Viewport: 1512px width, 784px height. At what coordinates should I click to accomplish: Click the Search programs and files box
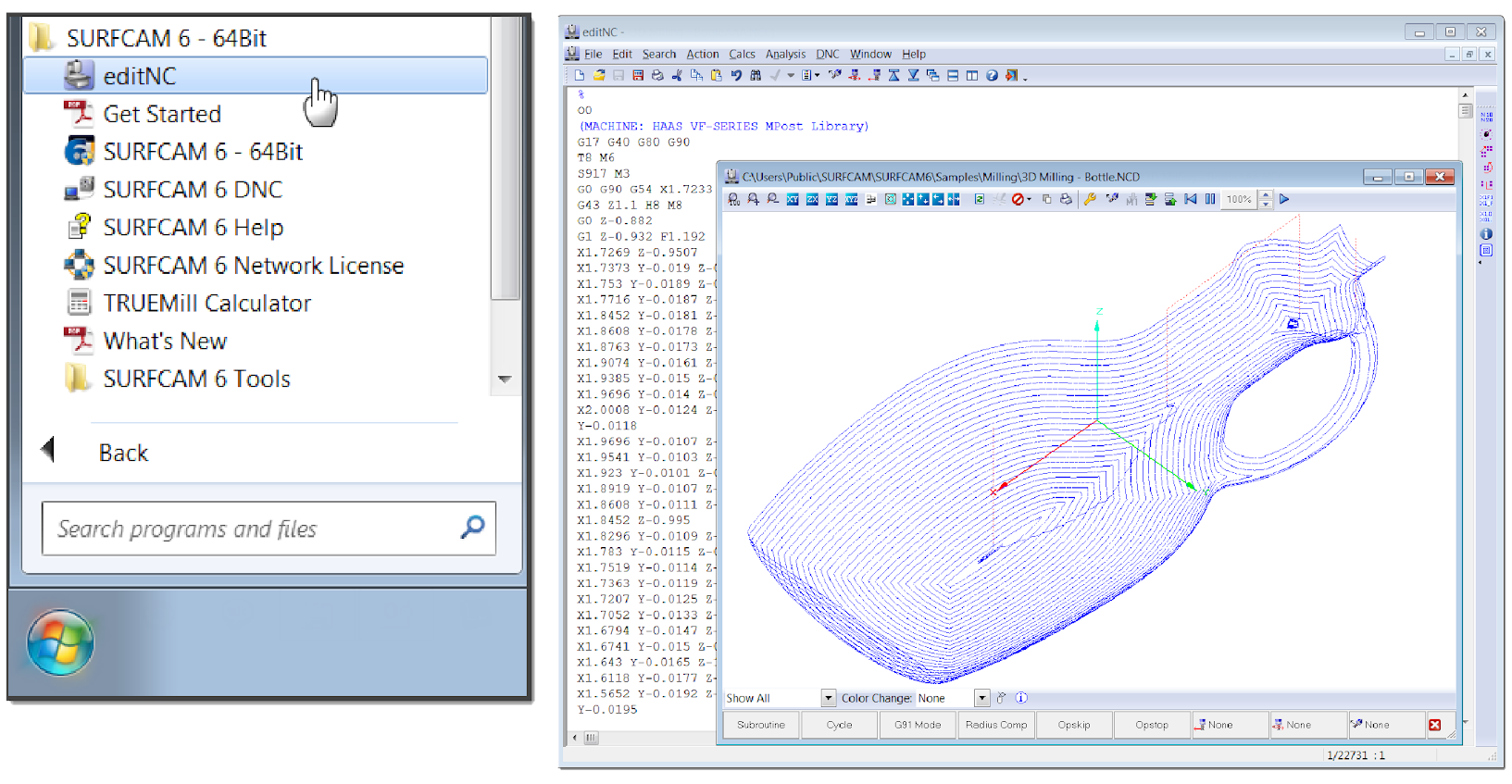(269, 529)
